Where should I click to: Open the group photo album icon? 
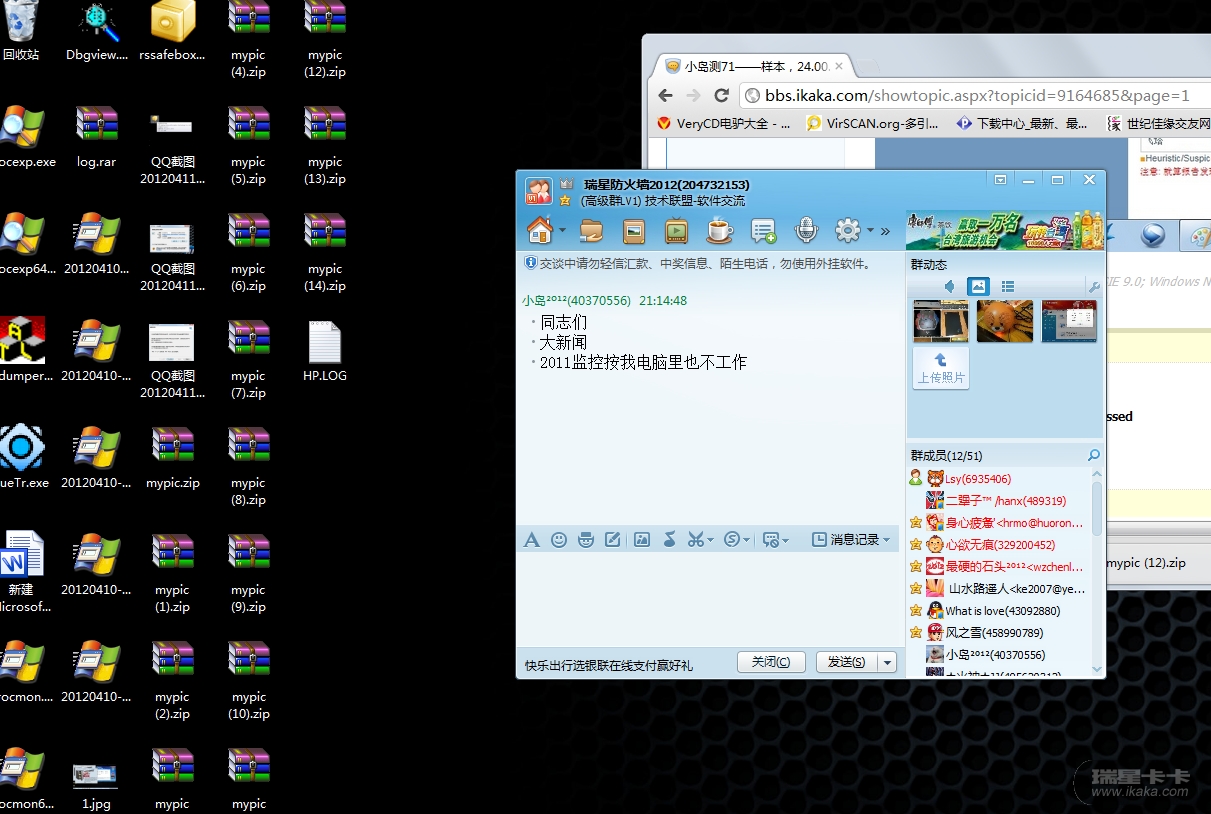coord(634,231)
